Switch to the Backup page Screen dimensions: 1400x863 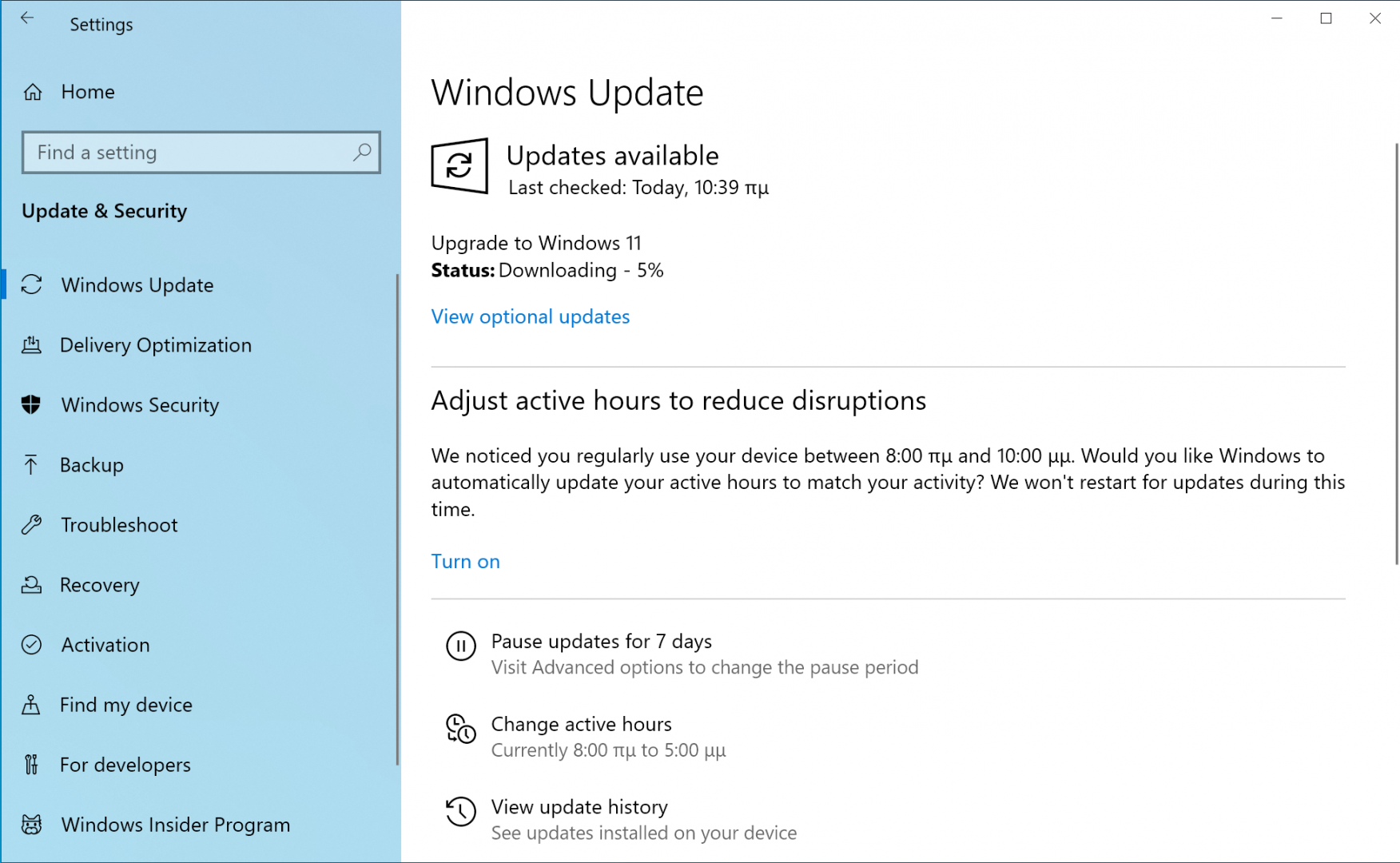tap(92, 464)
